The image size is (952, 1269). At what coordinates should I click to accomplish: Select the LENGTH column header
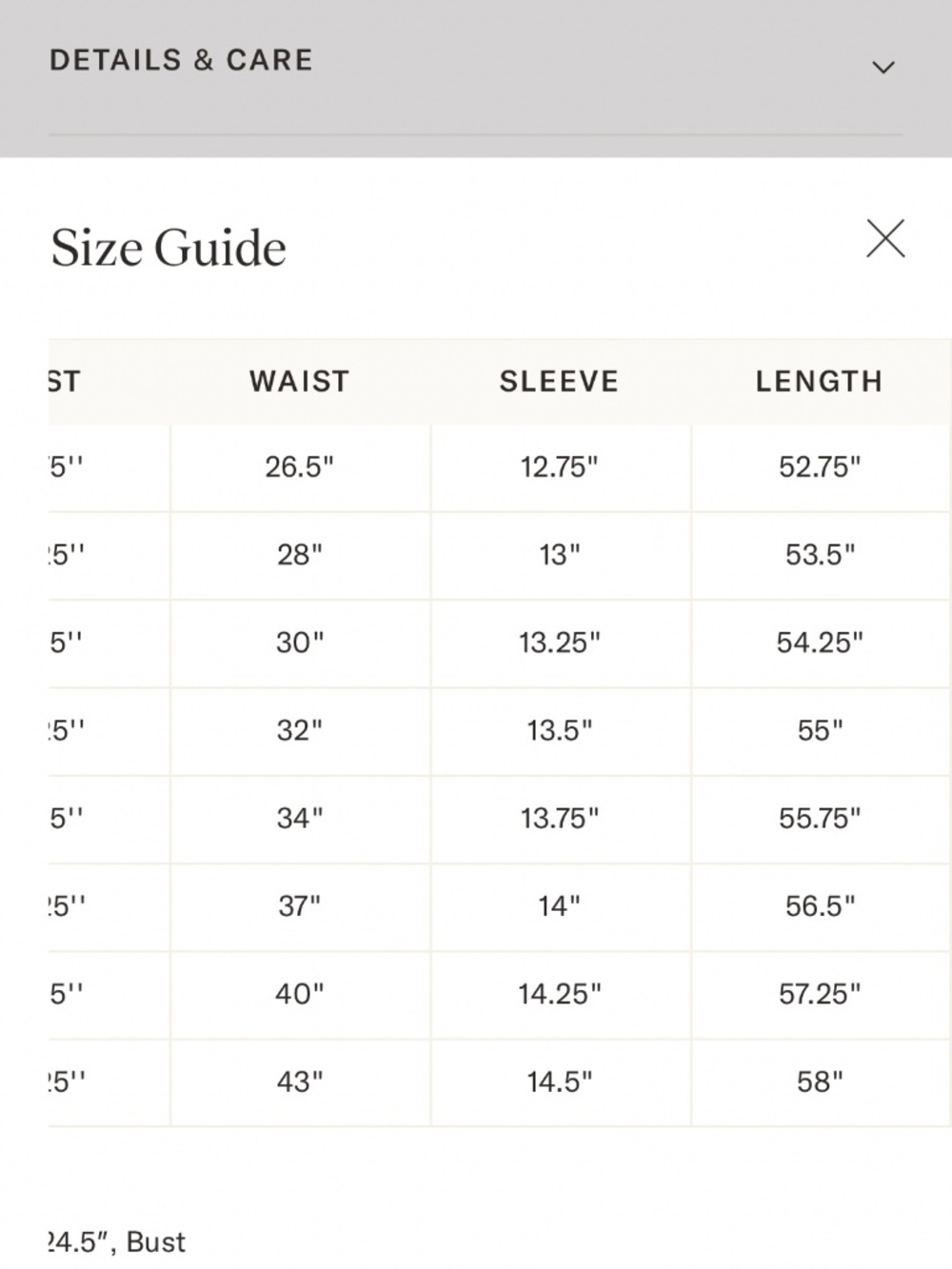(820, 382)
